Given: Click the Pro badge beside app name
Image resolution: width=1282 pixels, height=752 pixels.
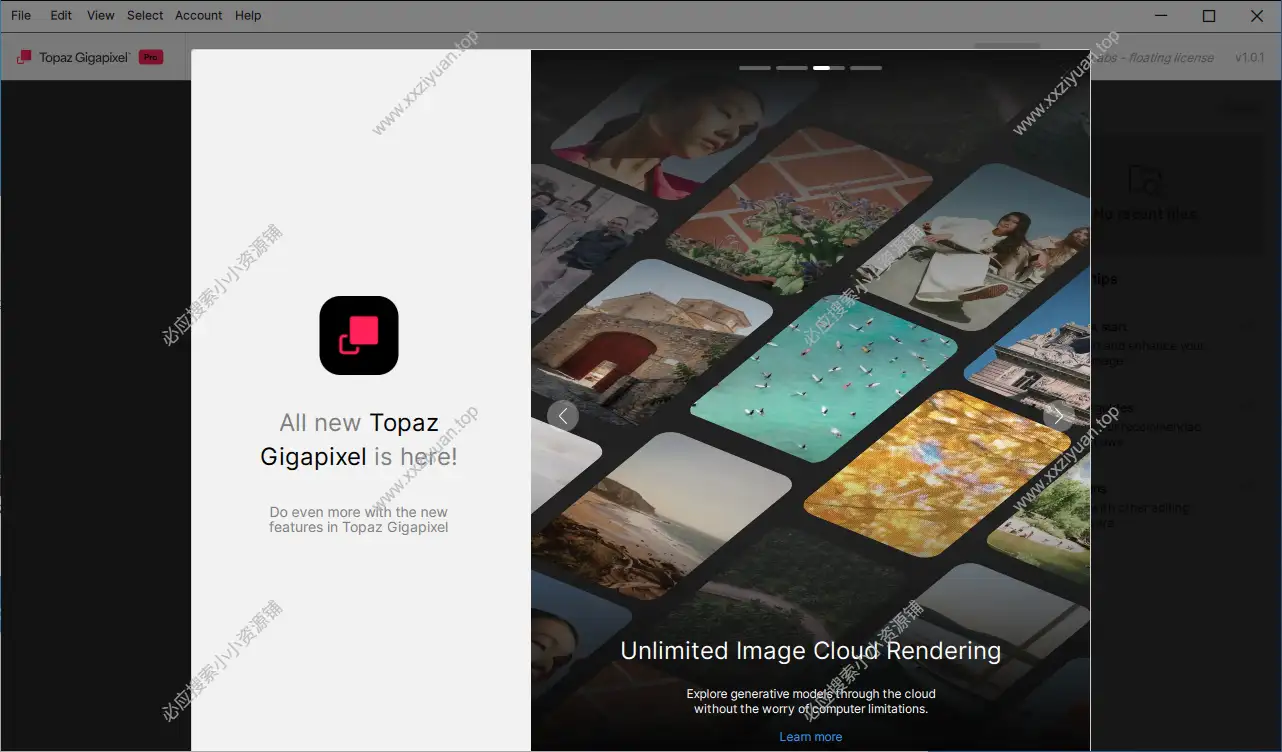Looking at the screenshot, I should pyautogui.click(x=151, y=58).
